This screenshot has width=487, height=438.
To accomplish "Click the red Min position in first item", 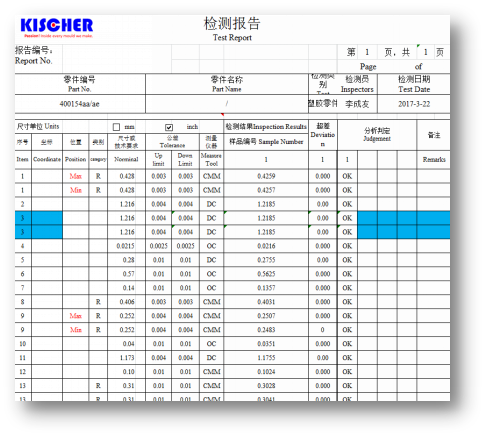I will (76, 190).
